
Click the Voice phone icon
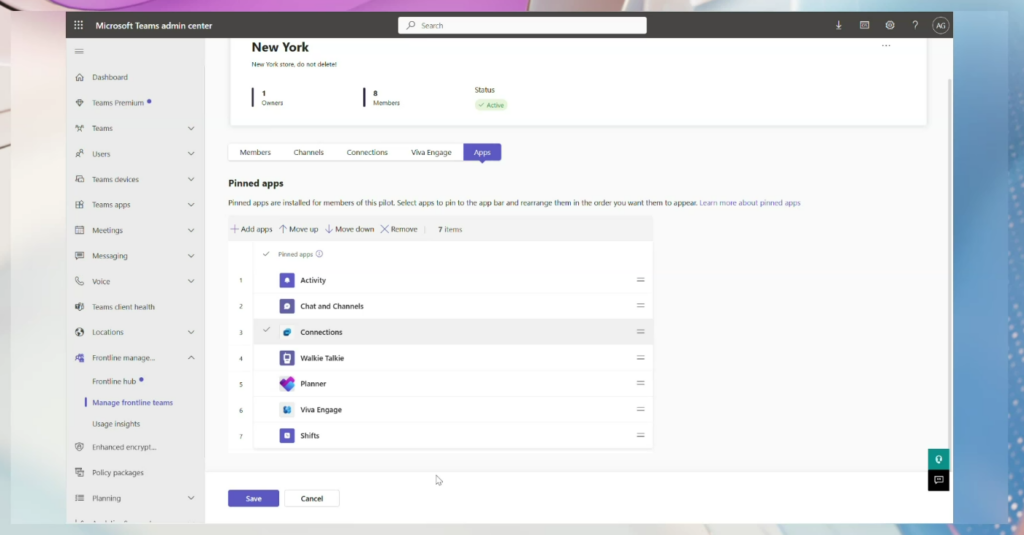pos(80,281)
